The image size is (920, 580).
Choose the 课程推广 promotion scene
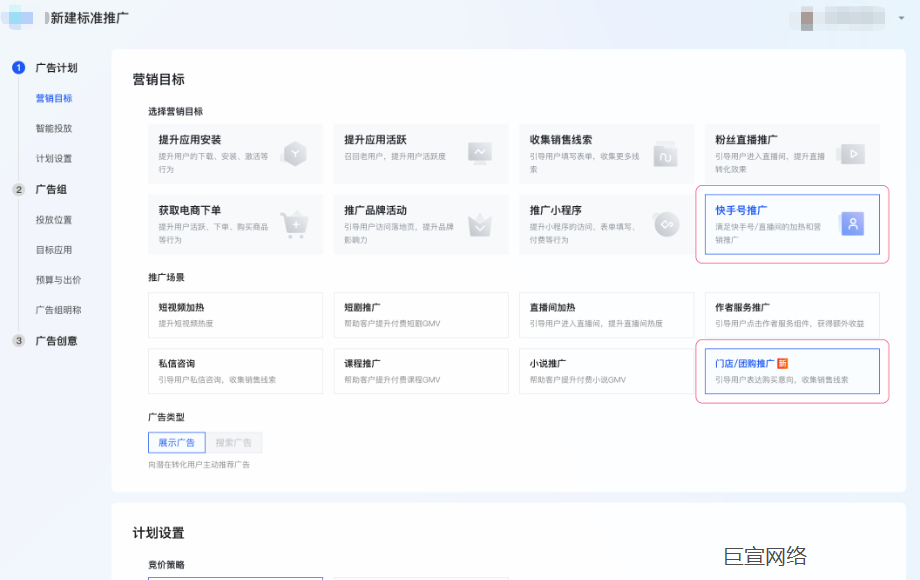pos(421,371)
